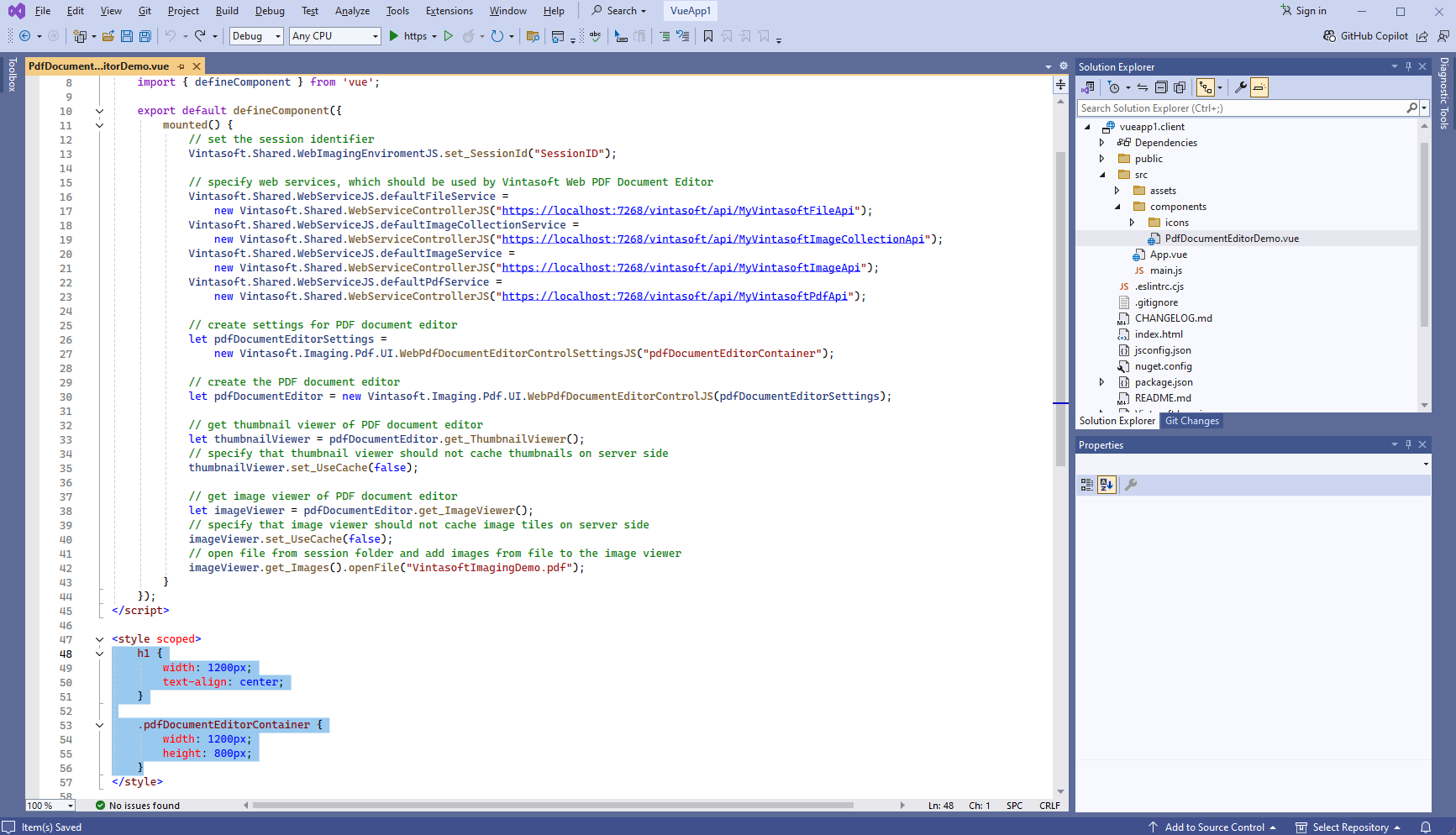
Task: Expand the package.json node
Action: tap(1102, 382)
